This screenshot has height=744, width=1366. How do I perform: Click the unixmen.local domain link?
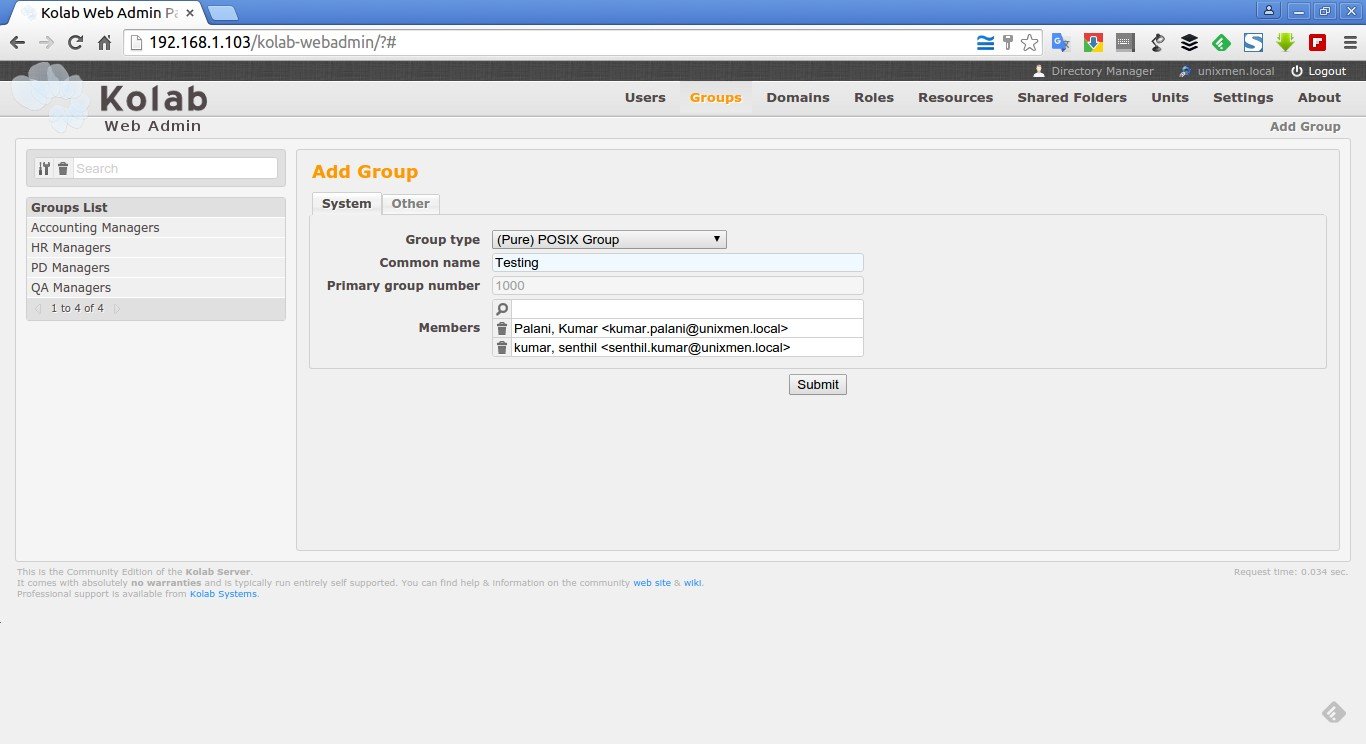coord(1236,71)
